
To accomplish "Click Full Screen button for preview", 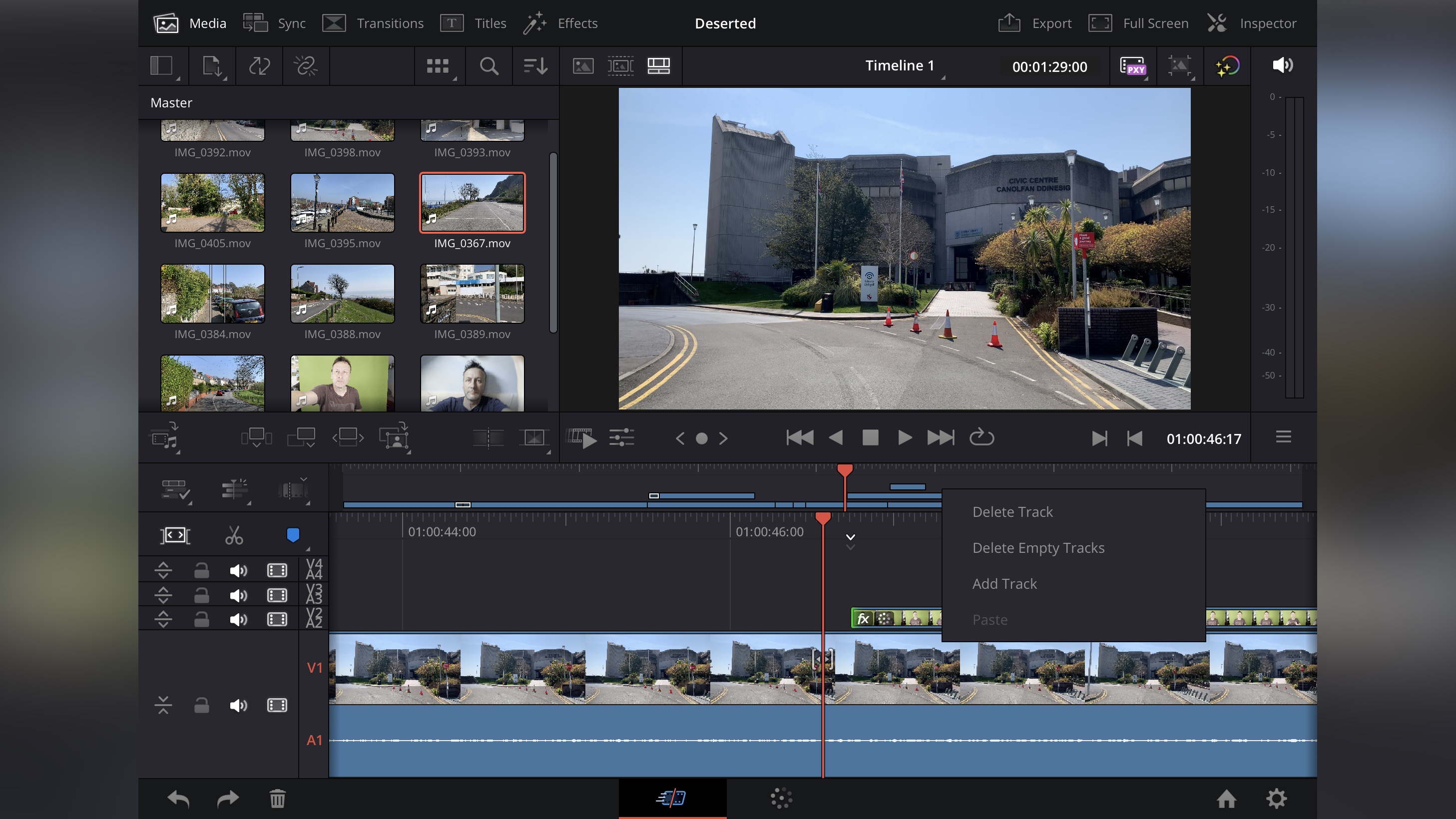I will click(x=1140, y=23).
